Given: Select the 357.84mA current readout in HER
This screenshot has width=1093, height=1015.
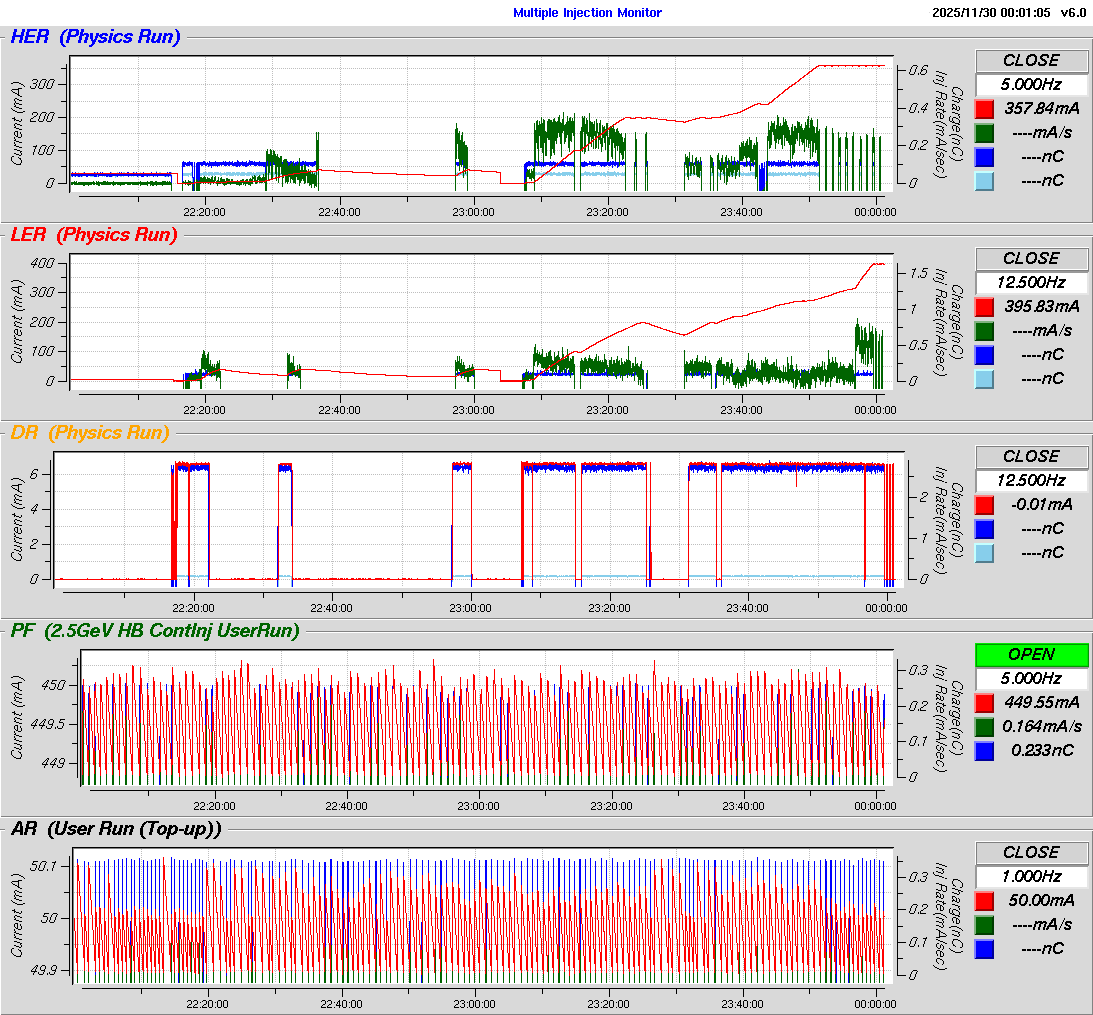Looking at the screenshot, I should [x=1041, y=108].
